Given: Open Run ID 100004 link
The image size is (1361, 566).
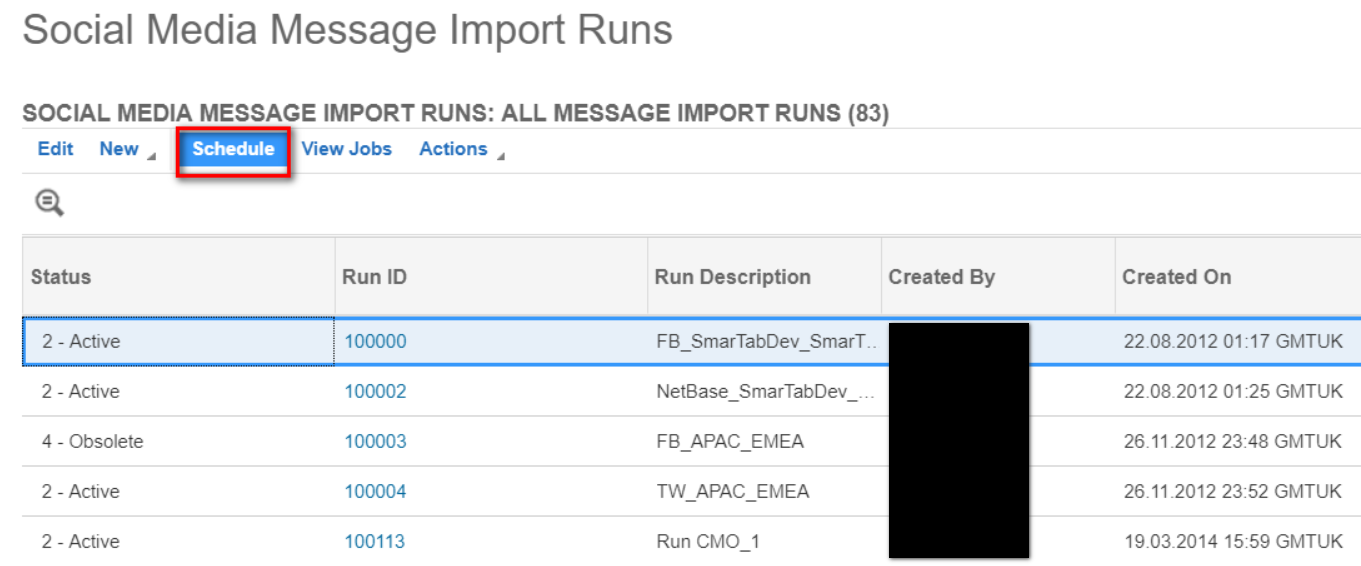Looking at the screenshot, I should [x=375, y=491].
